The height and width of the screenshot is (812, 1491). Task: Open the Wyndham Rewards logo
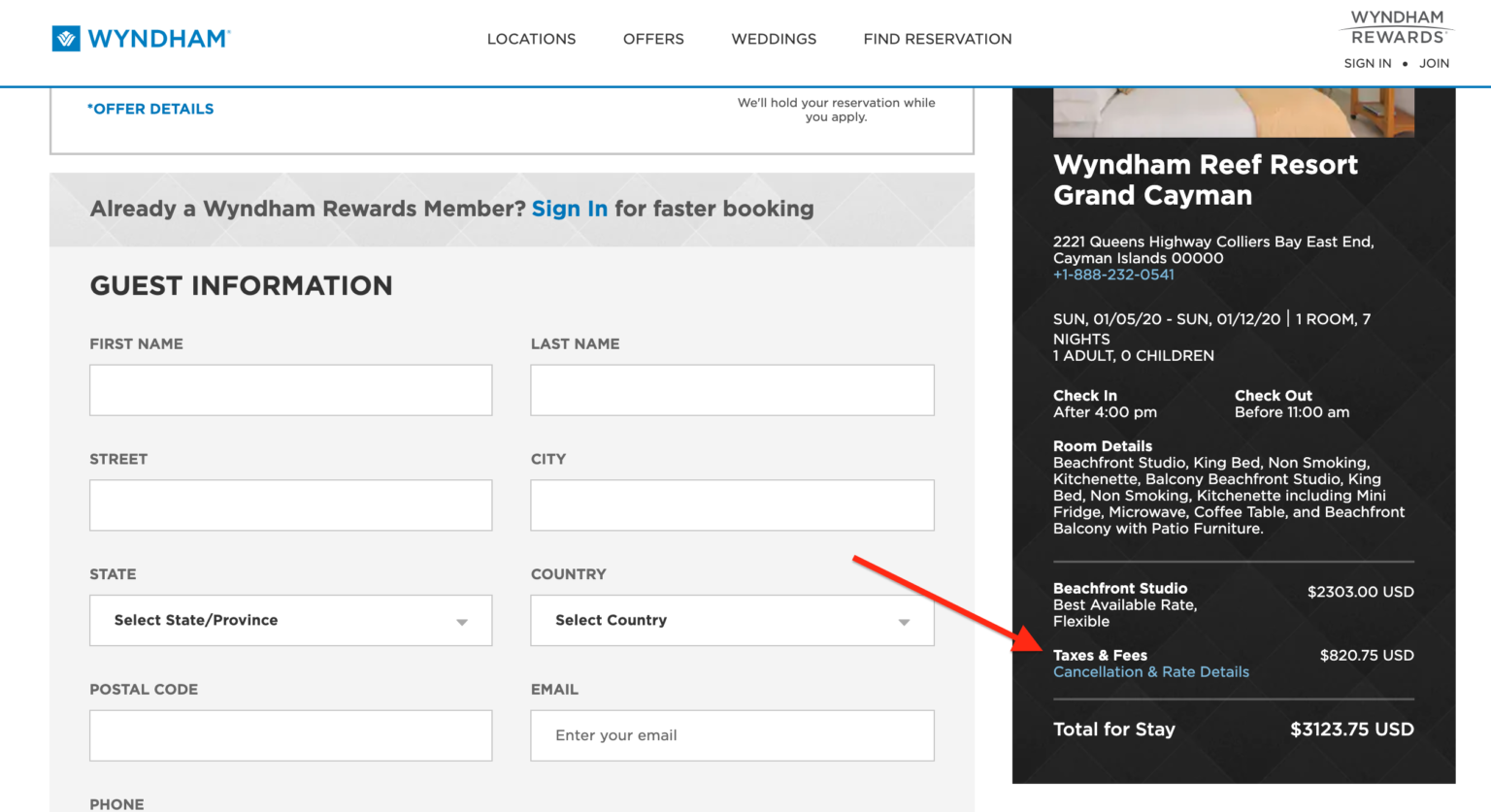pos(1397,27)
